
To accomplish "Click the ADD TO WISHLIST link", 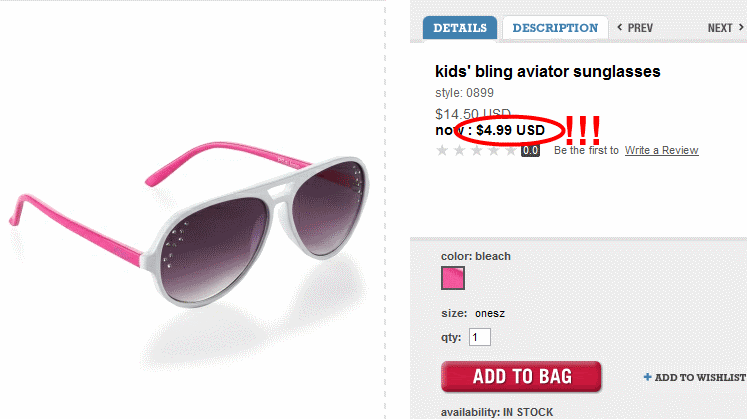I will tap(701, 377).
